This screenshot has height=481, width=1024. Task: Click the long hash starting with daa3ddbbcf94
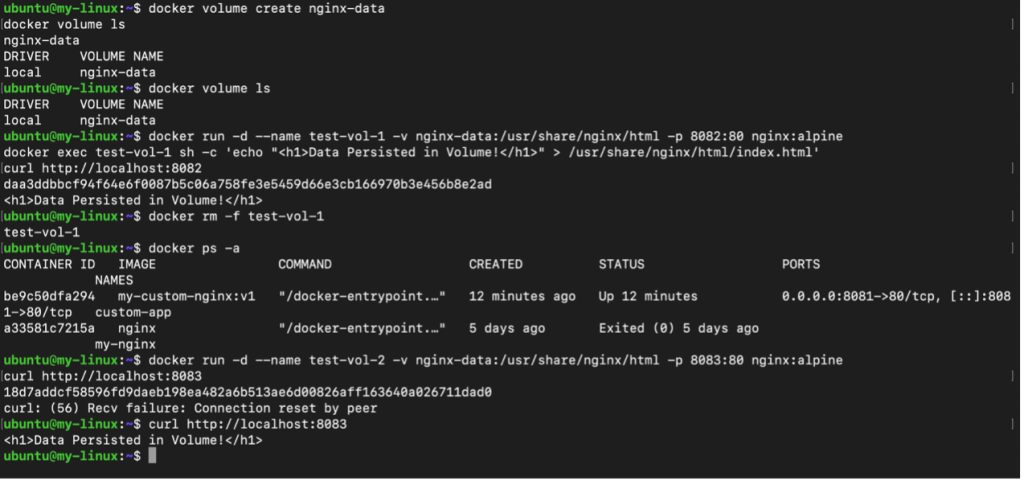click(248, 185)
